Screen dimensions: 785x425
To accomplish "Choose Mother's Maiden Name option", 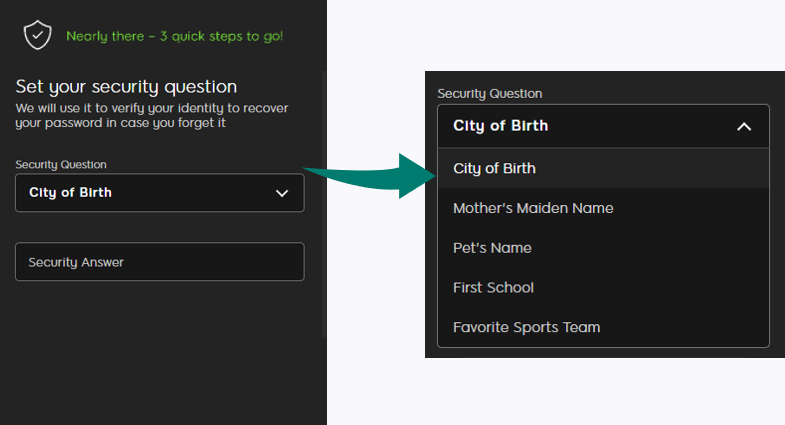I will click(533, 208).
